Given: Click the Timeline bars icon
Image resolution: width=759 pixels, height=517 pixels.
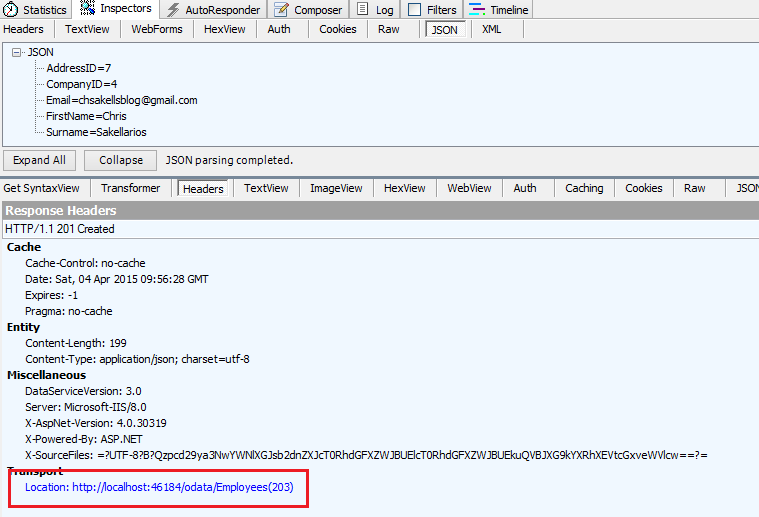Looking at the screenshot, I should click(x=477, y=10).
